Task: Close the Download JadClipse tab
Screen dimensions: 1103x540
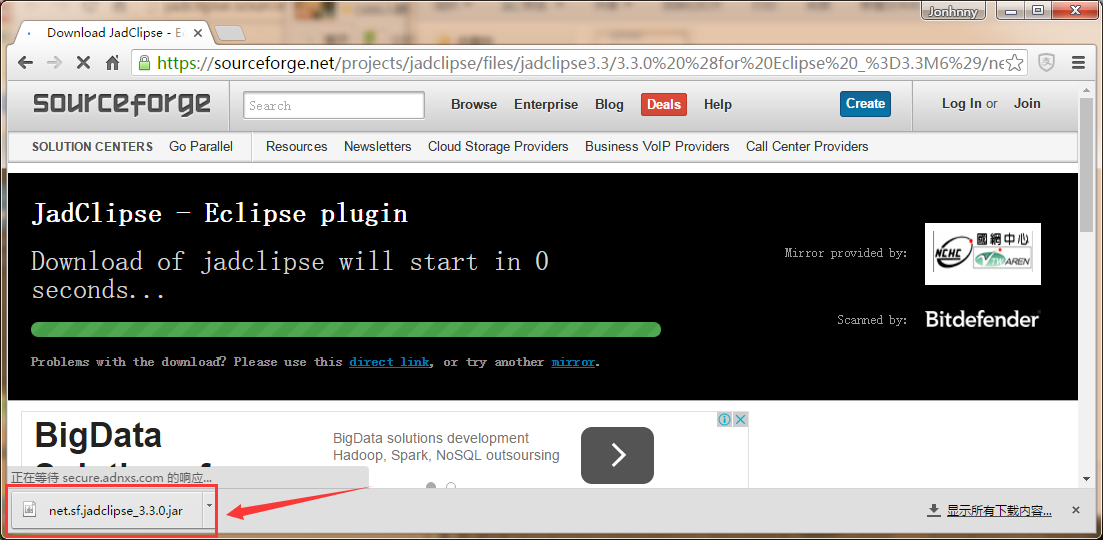Action: (x=198, y=33)
